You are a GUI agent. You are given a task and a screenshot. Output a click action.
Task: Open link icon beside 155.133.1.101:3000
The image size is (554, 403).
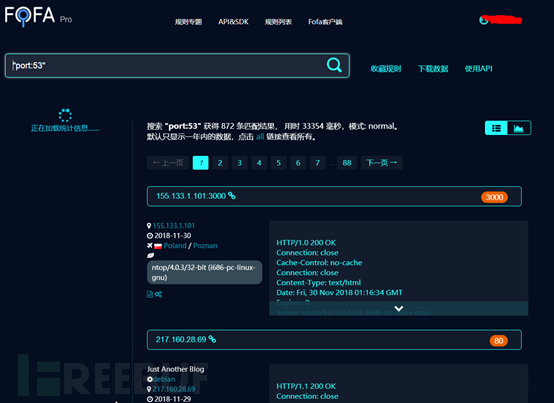pos(232,196)
